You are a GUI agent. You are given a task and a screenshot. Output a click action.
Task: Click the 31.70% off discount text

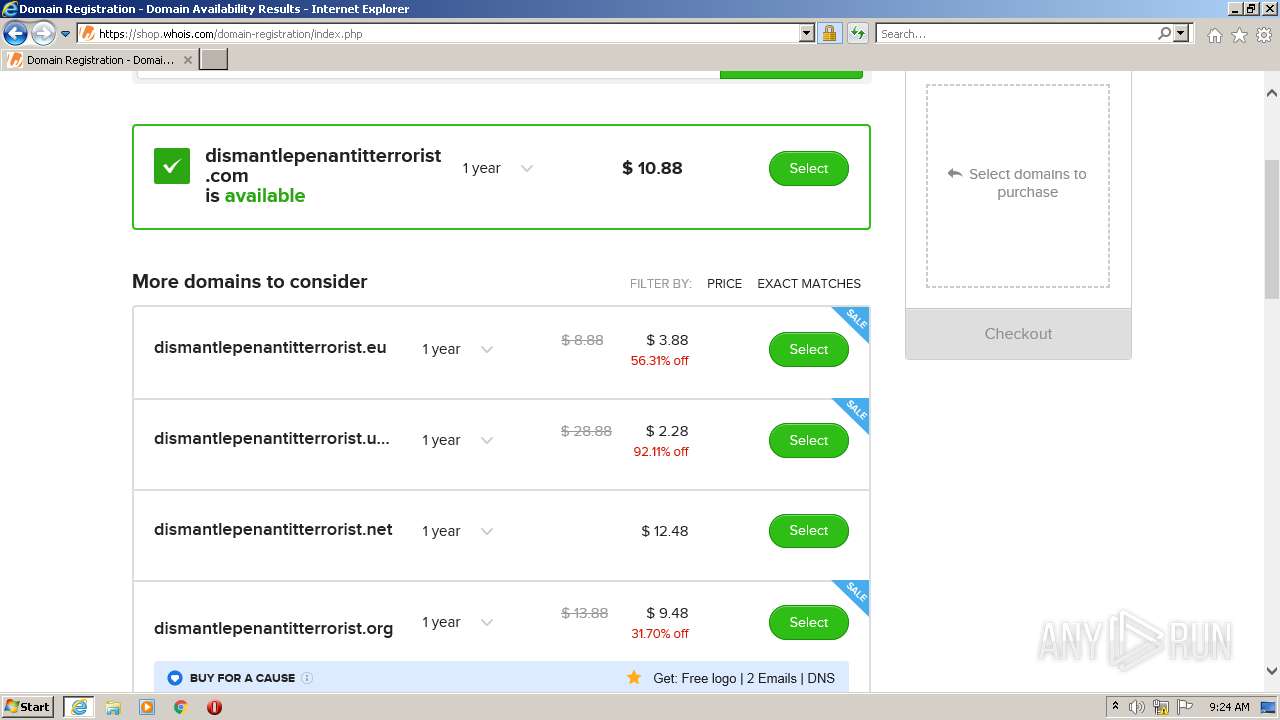[x=660, y=634]
